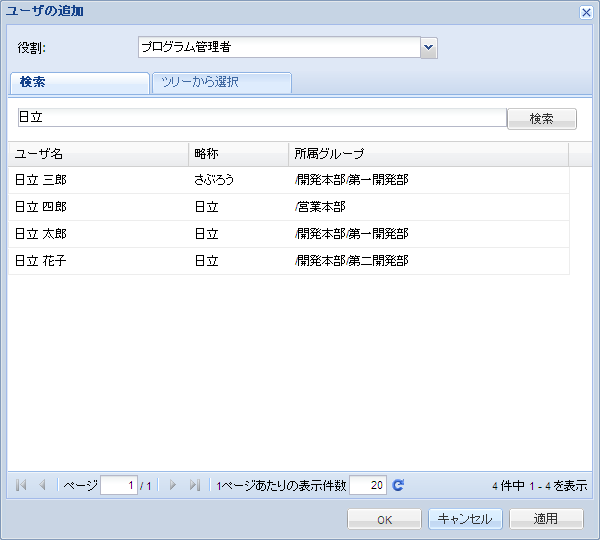Switch to the 検索 tab
The image size is (600, 540).
point(80,83)
